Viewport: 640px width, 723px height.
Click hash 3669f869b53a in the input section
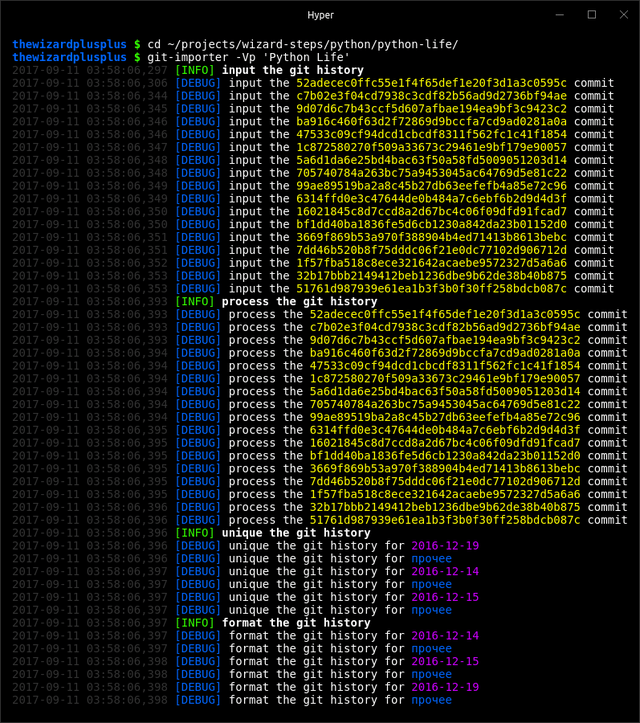pos(431,237)
